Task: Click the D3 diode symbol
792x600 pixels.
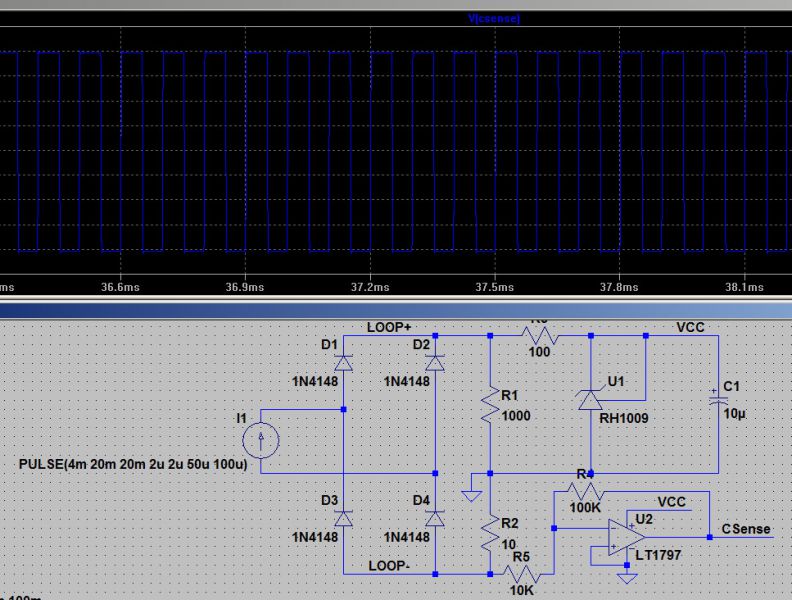Action: coord(343,518)
